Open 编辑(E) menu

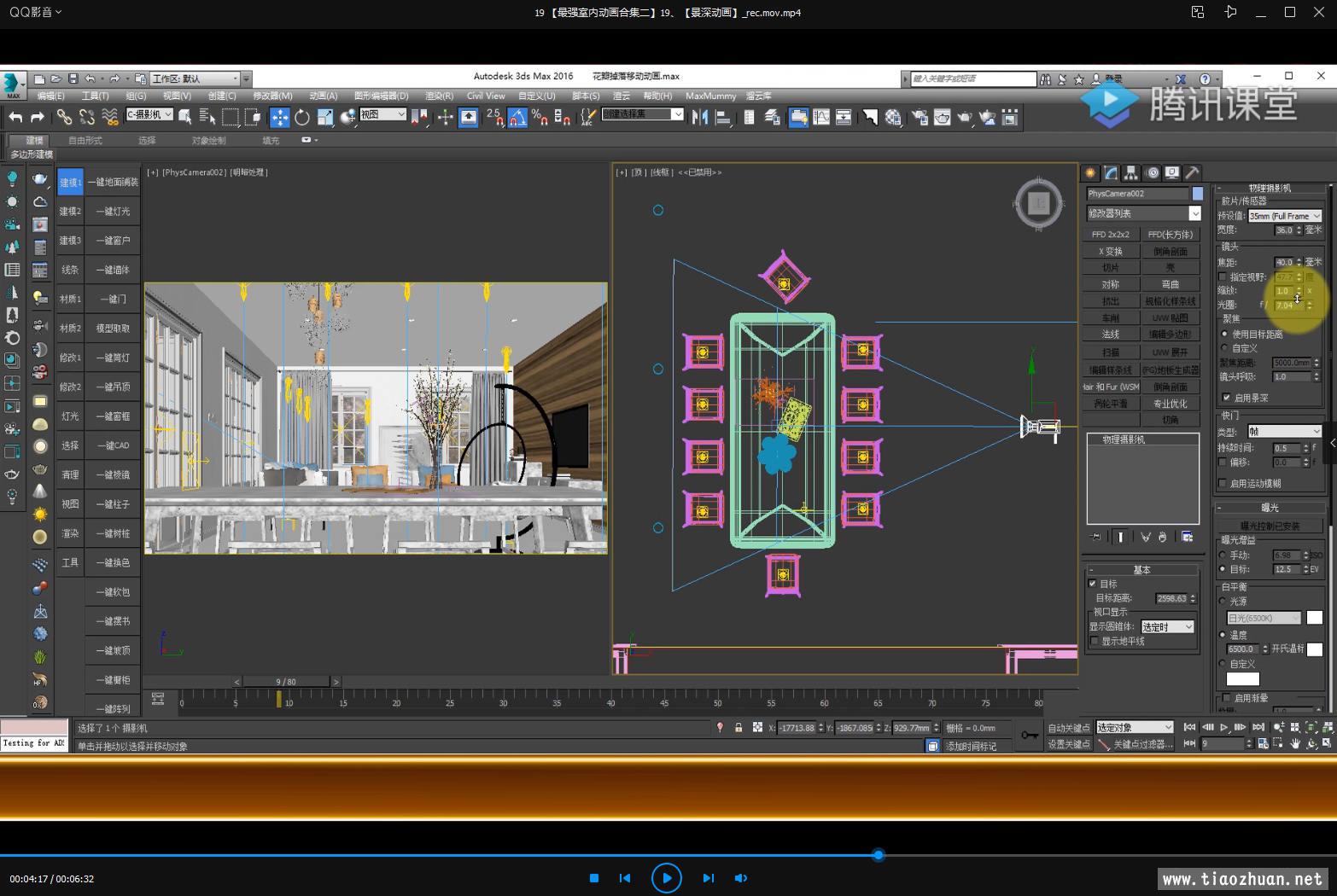pos(51,96)
